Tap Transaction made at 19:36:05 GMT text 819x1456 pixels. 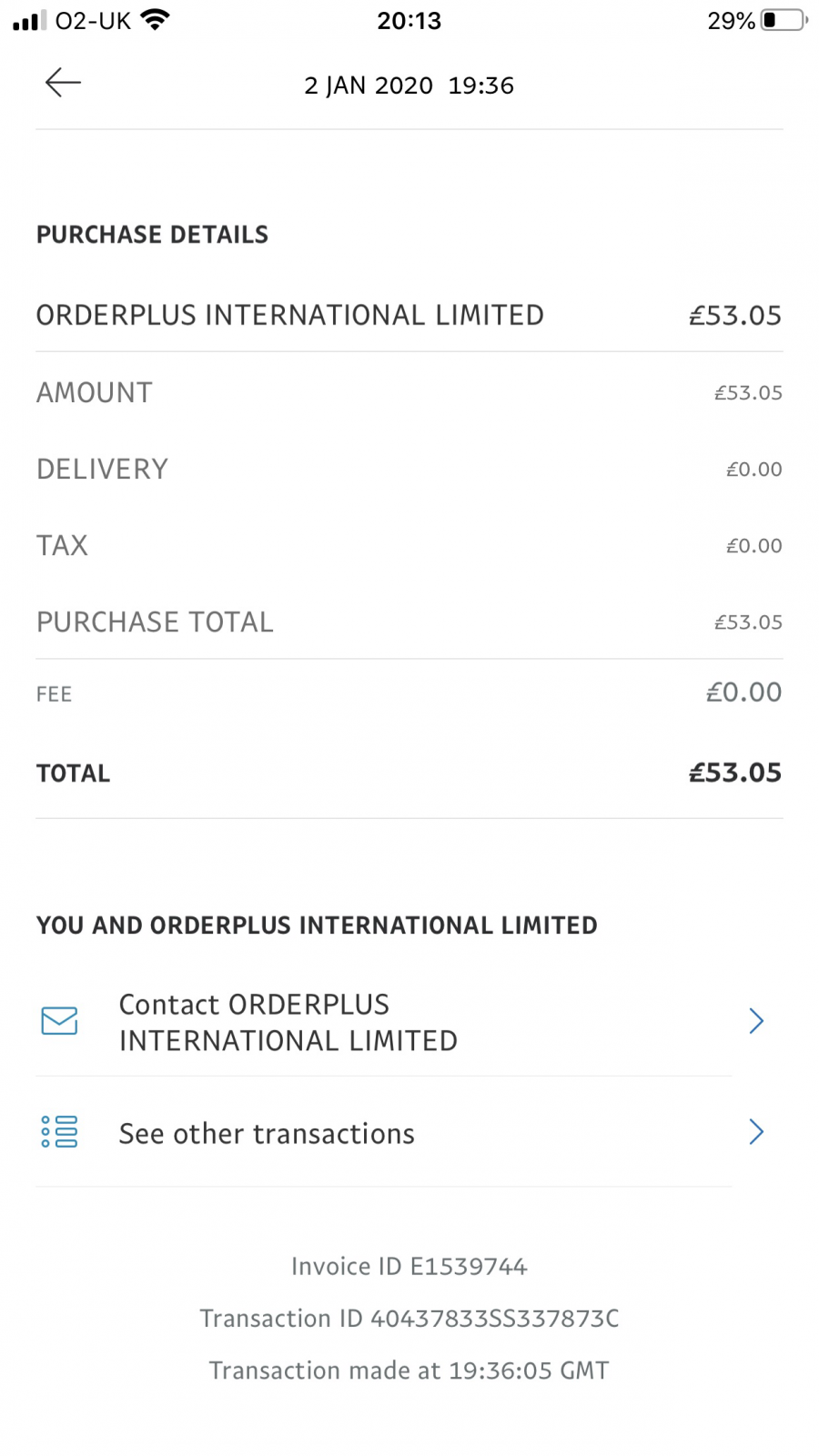click(x=409, y=1370)
